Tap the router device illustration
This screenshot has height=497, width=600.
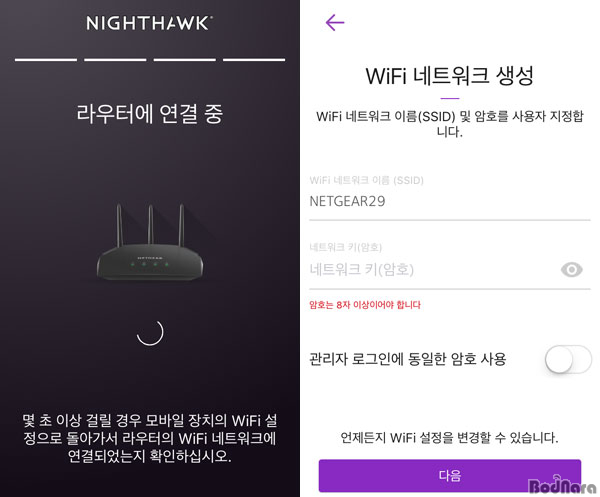(150, 242)
